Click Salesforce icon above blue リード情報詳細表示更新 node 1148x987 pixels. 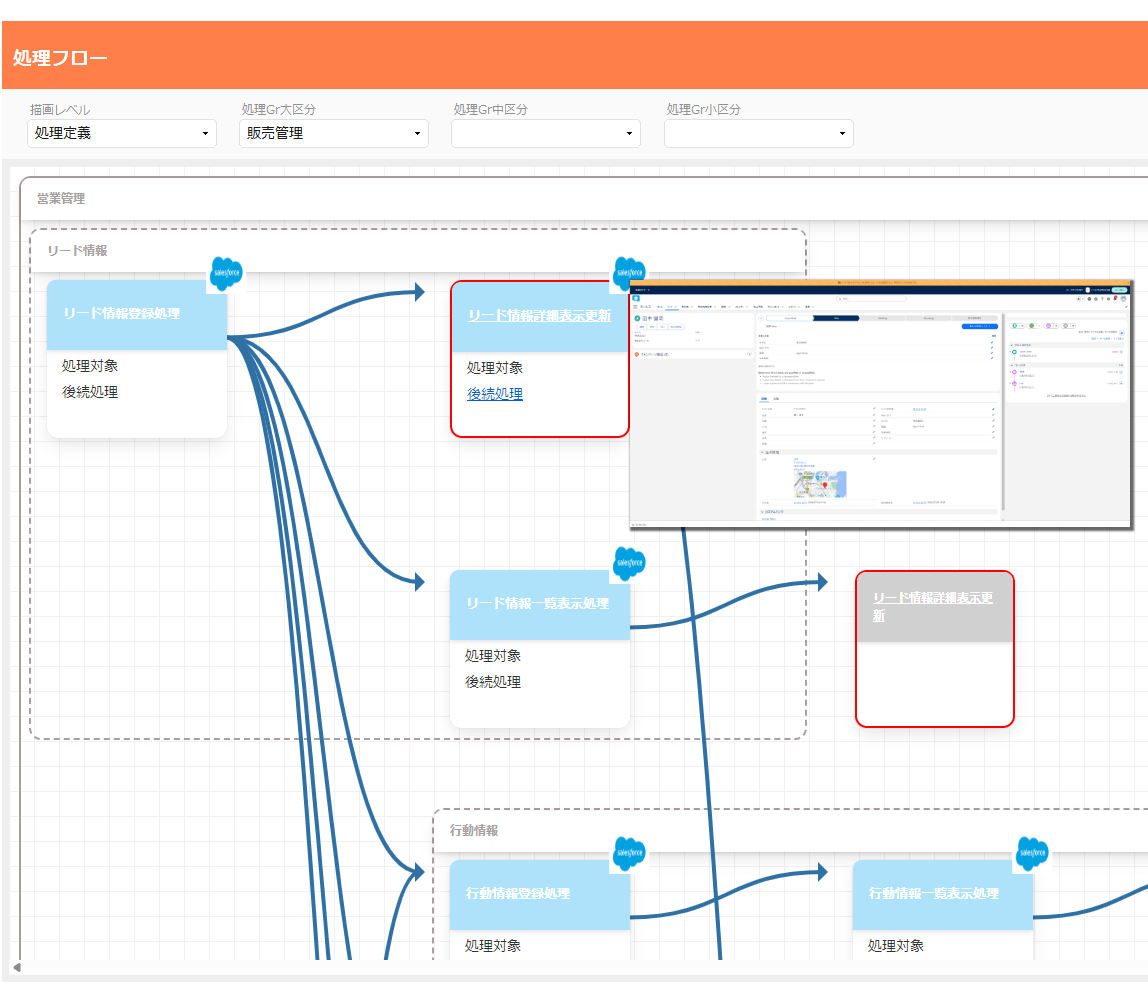[629, 273]
